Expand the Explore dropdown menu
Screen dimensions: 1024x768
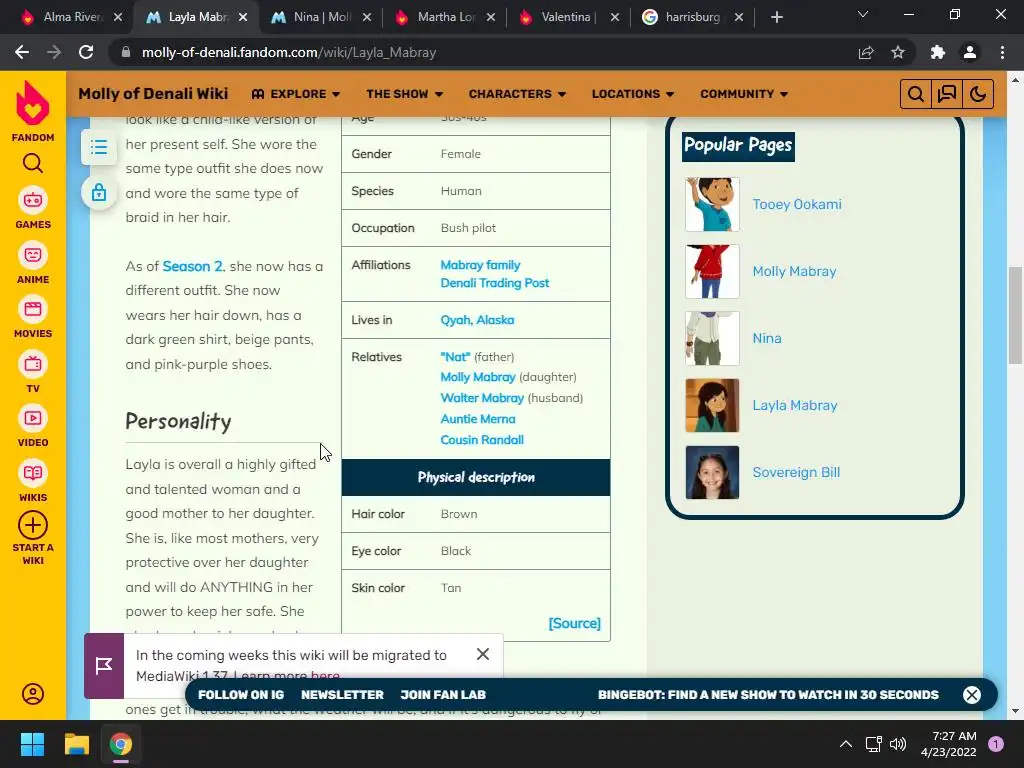point(296,94)
